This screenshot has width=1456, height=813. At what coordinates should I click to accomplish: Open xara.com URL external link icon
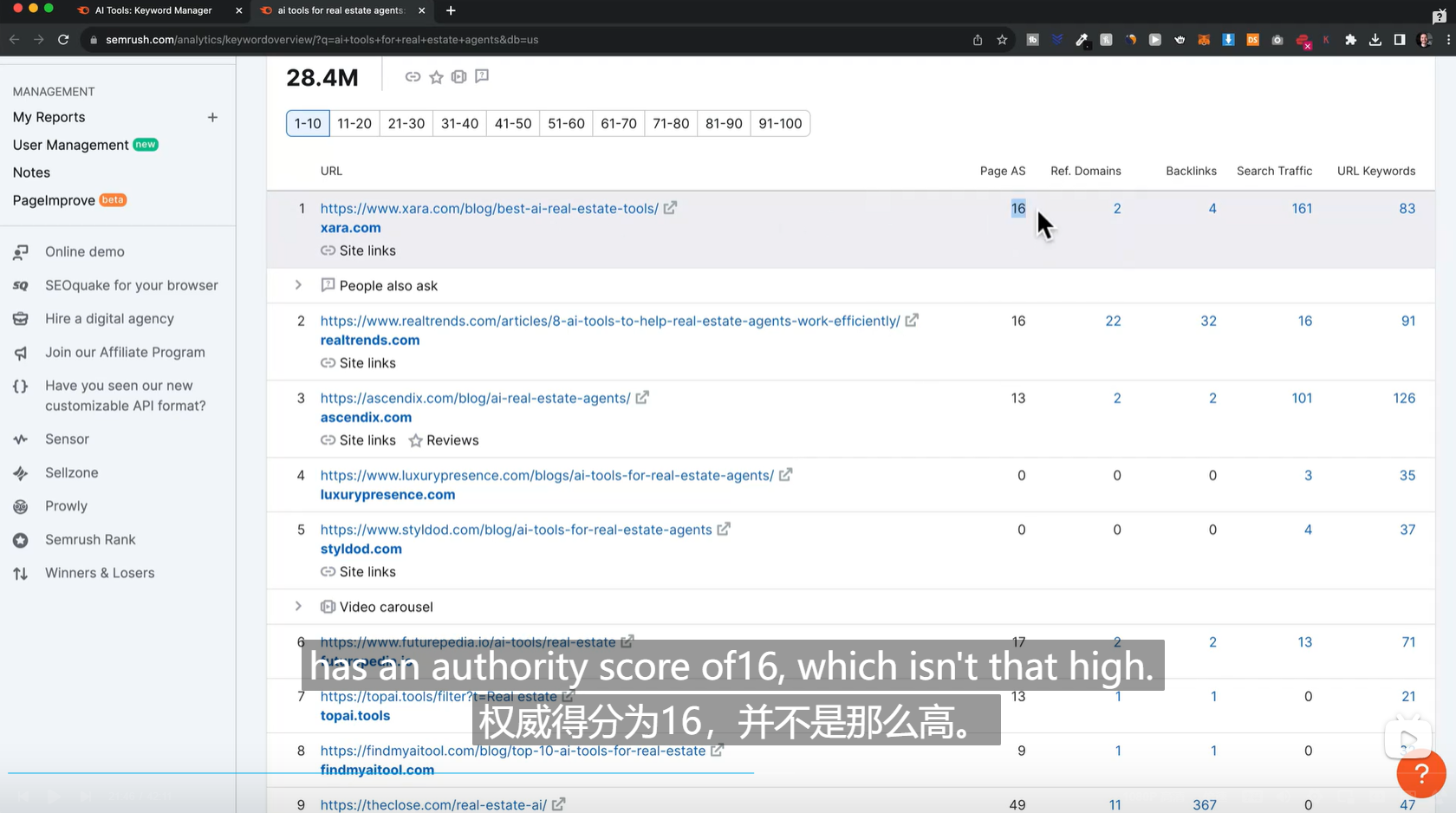[670, 208]
